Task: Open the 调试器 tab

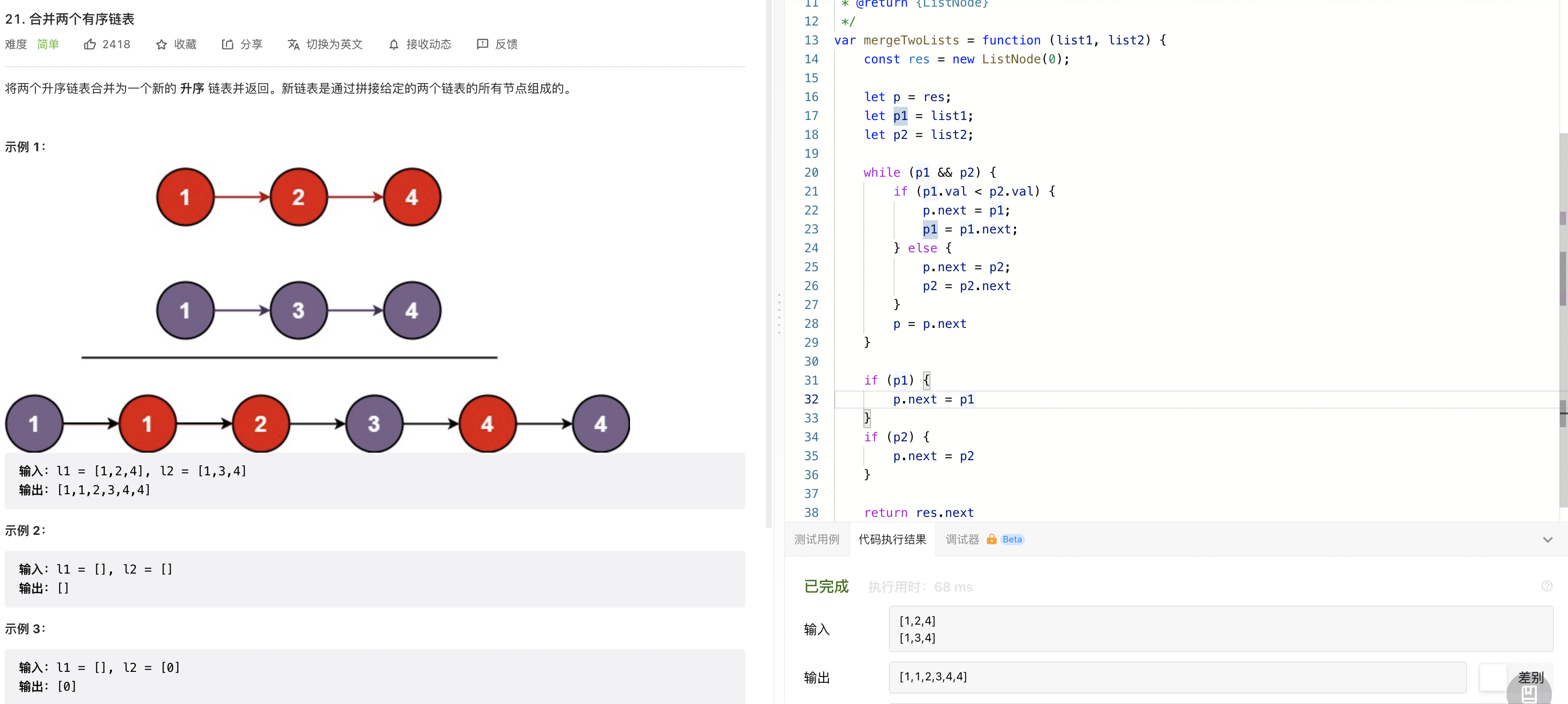Action: [x=962, y=540]
